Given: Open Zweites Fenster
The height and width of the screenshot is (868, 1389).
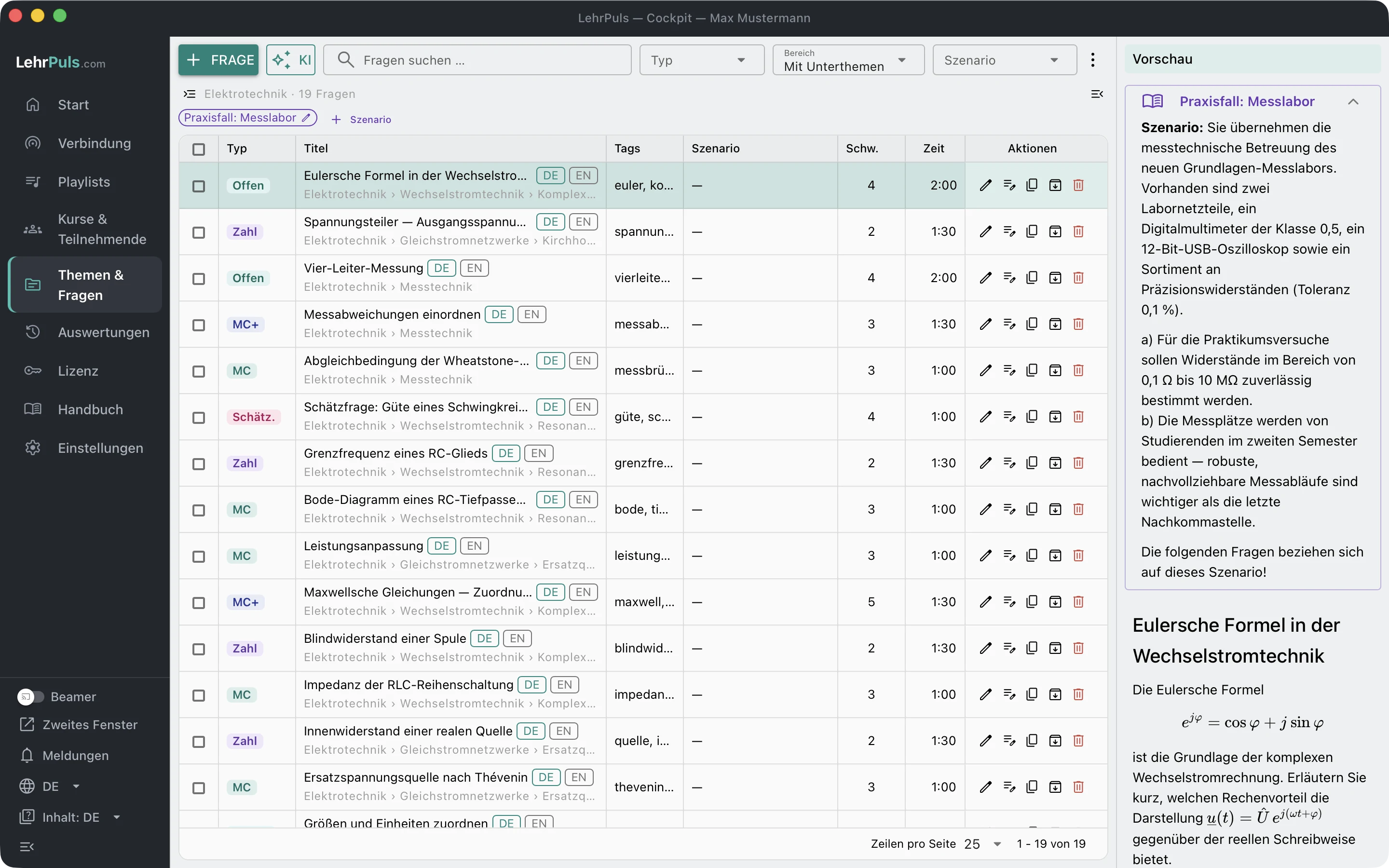Looking at the screenshot, I should coord(79,724).
